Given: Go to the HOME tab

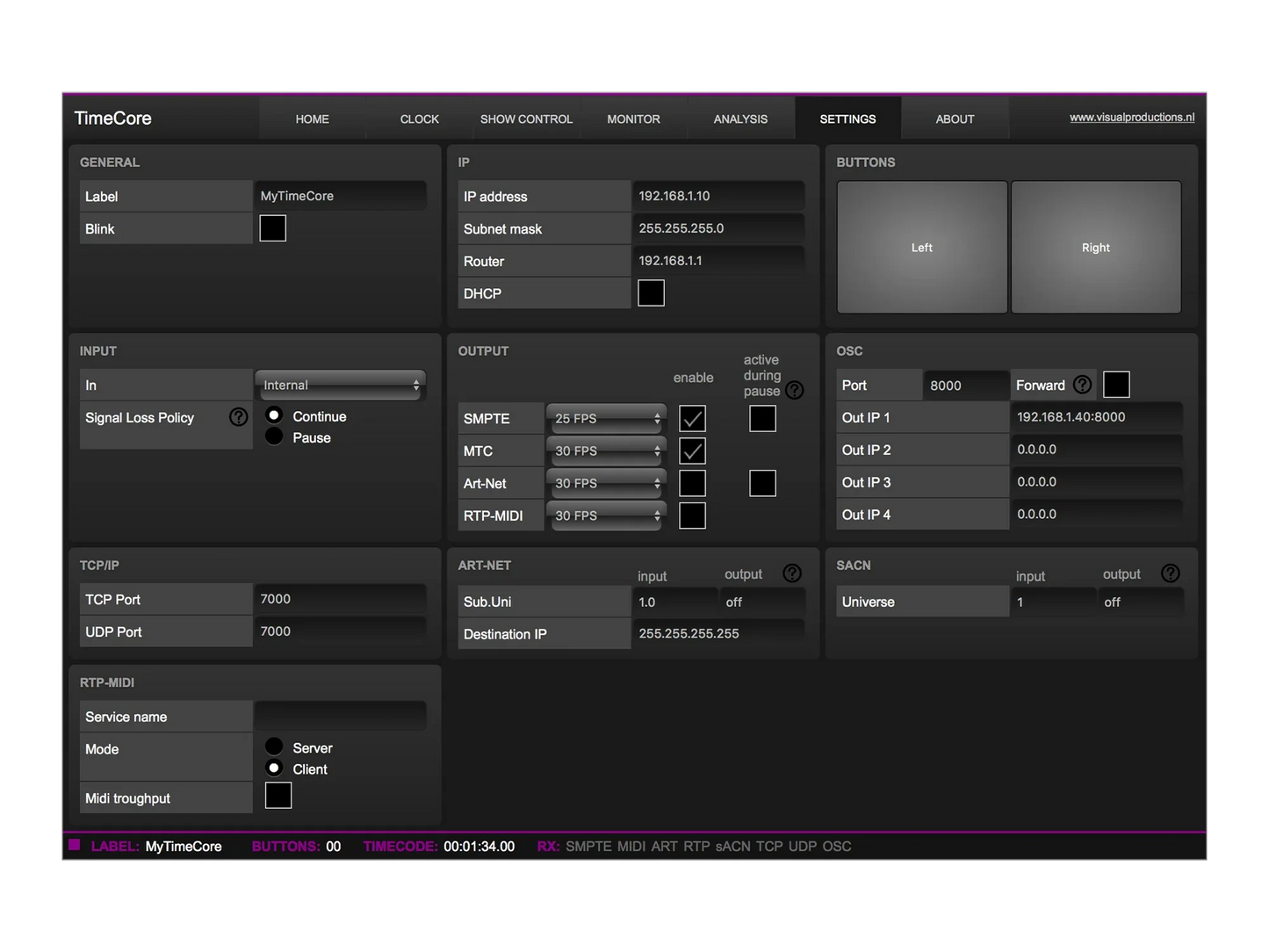Looking at the screenshot, I should click(x=313, y=119).
